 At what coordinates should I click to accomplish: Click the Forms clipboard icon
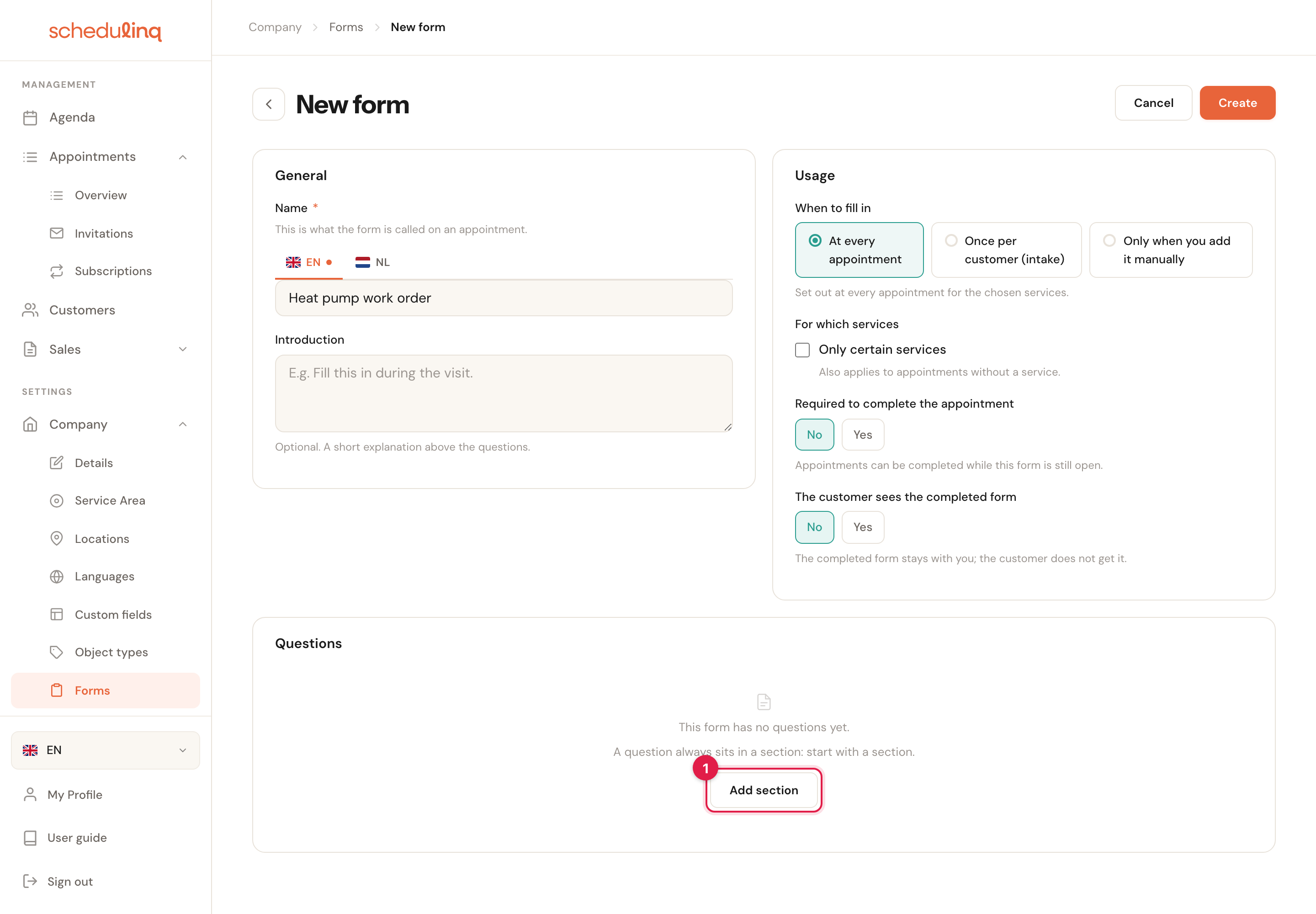pos(56,690)
